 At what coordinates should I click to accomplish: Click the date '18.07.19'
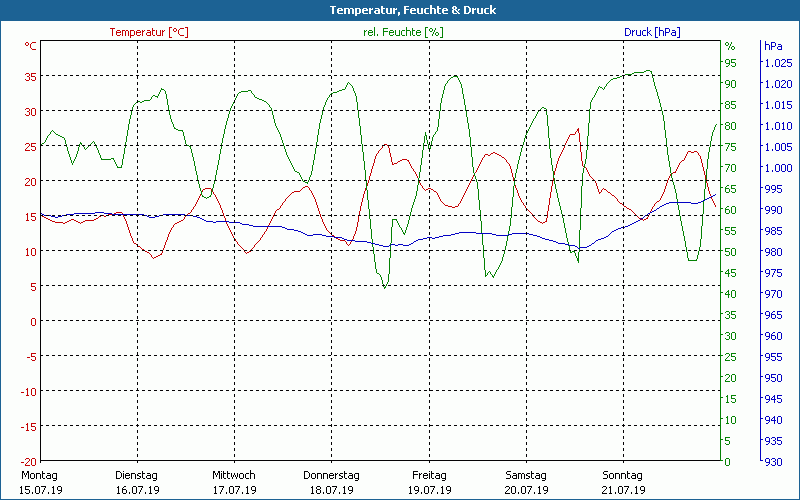click(332, 490)
